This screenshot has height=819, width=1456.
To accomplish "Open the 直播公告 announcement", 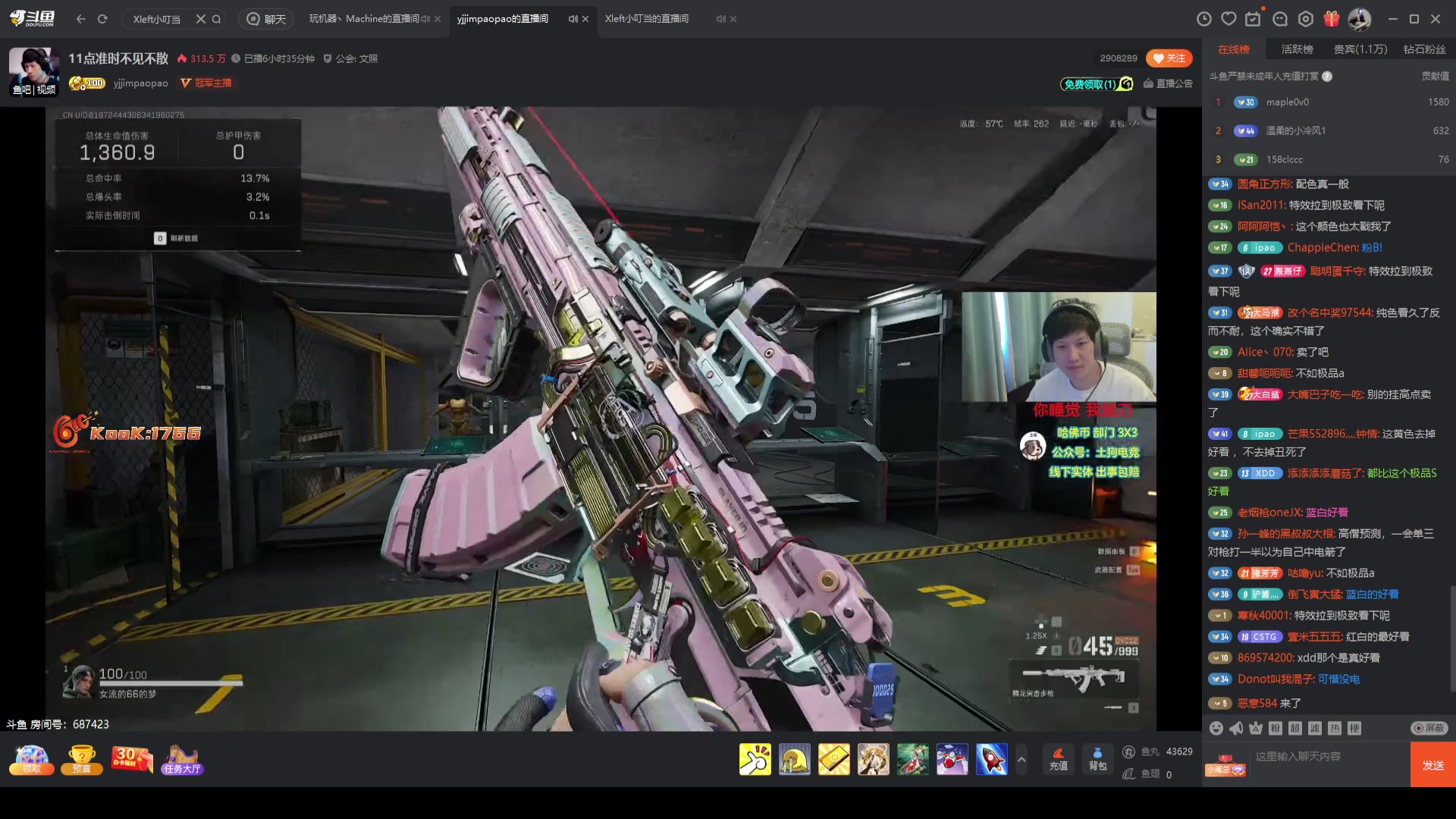I will [1168, 83].
